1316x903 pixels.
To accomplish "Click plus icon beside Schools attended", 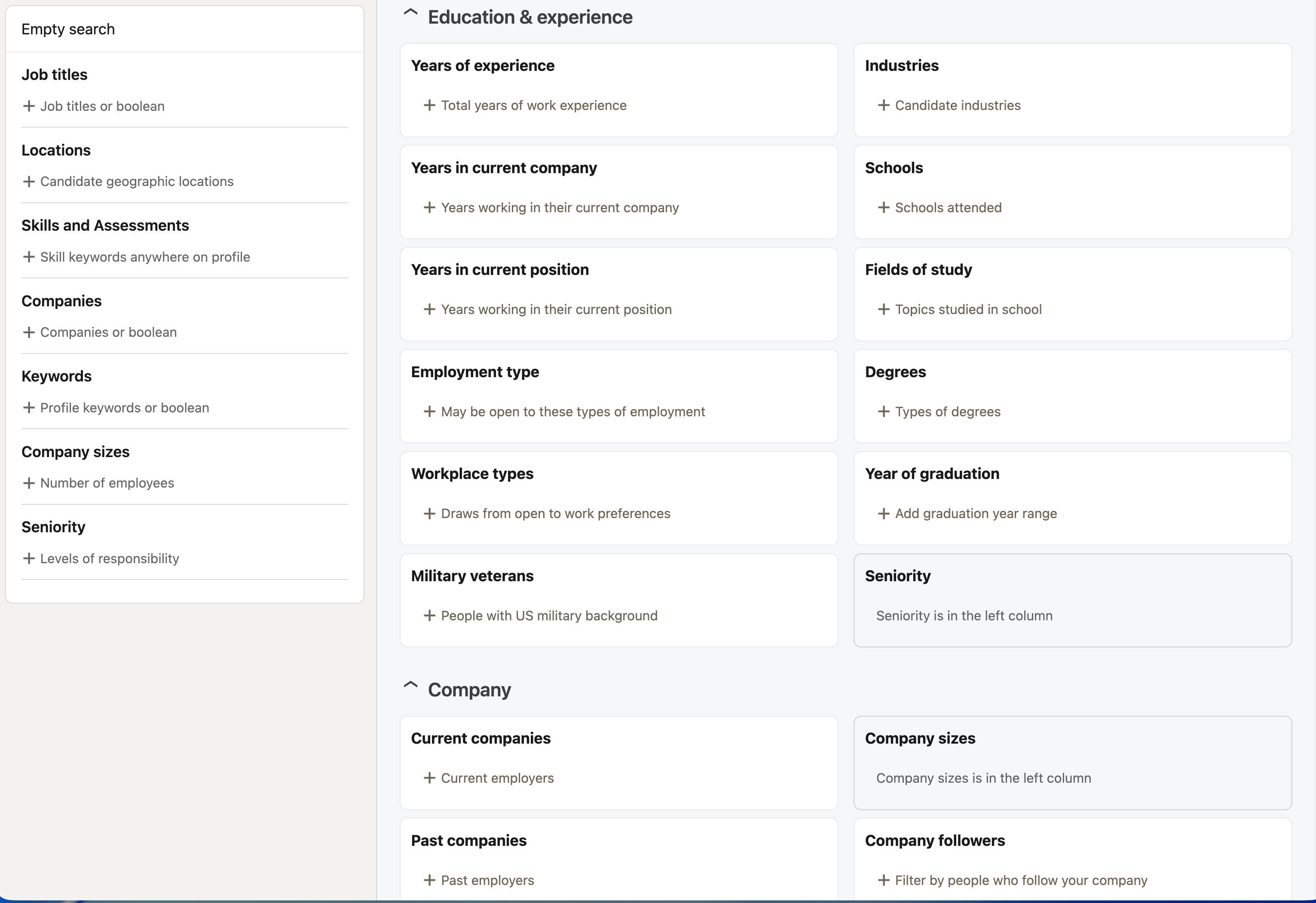I will coord(883,208).
